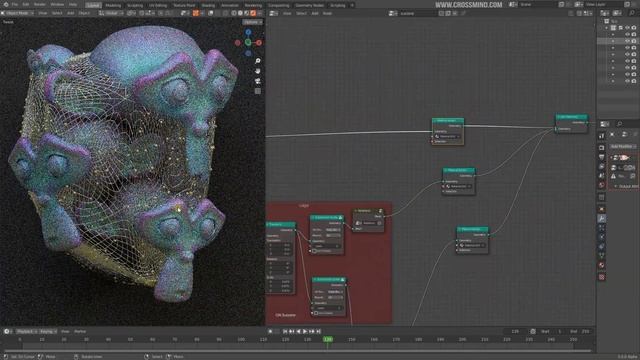640x360 pixels.
Task: Open the Tool properties tab
Action: click(602, 136)
